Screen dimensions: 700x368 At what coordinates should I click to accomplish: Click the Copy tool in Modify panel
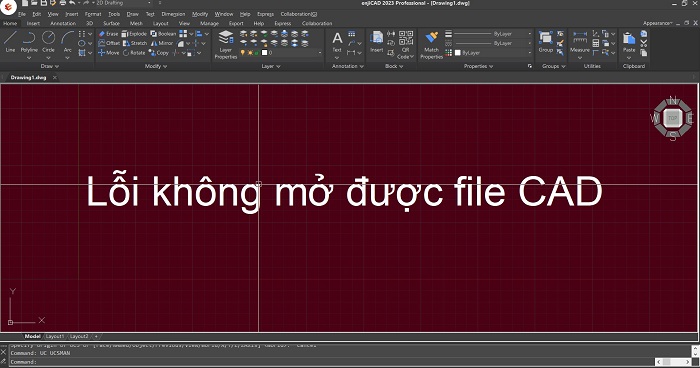[158, 53]
